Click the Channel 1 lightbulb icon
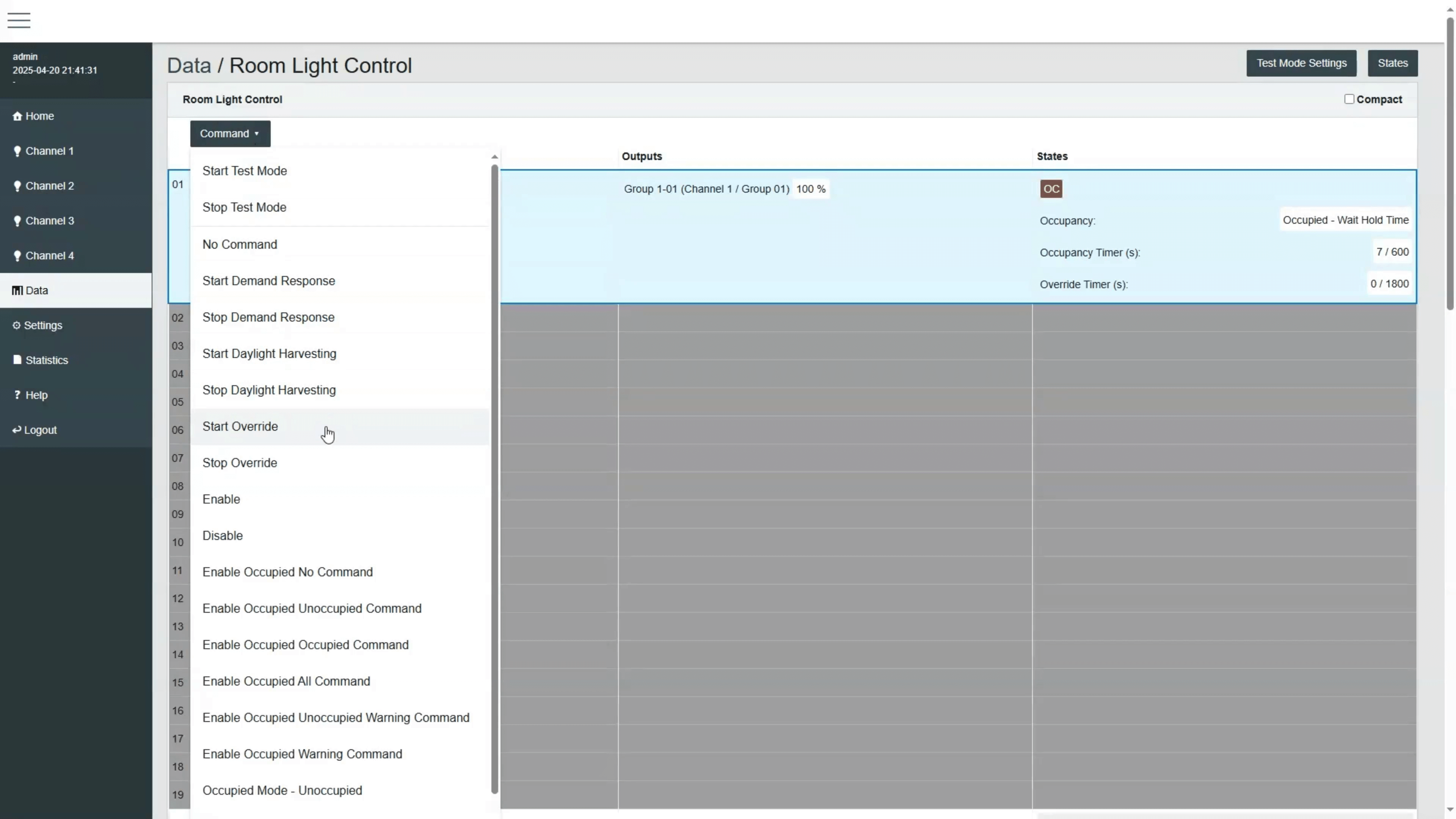The height and width of the screenshot is (819, 1456). (x=17, y=152)
